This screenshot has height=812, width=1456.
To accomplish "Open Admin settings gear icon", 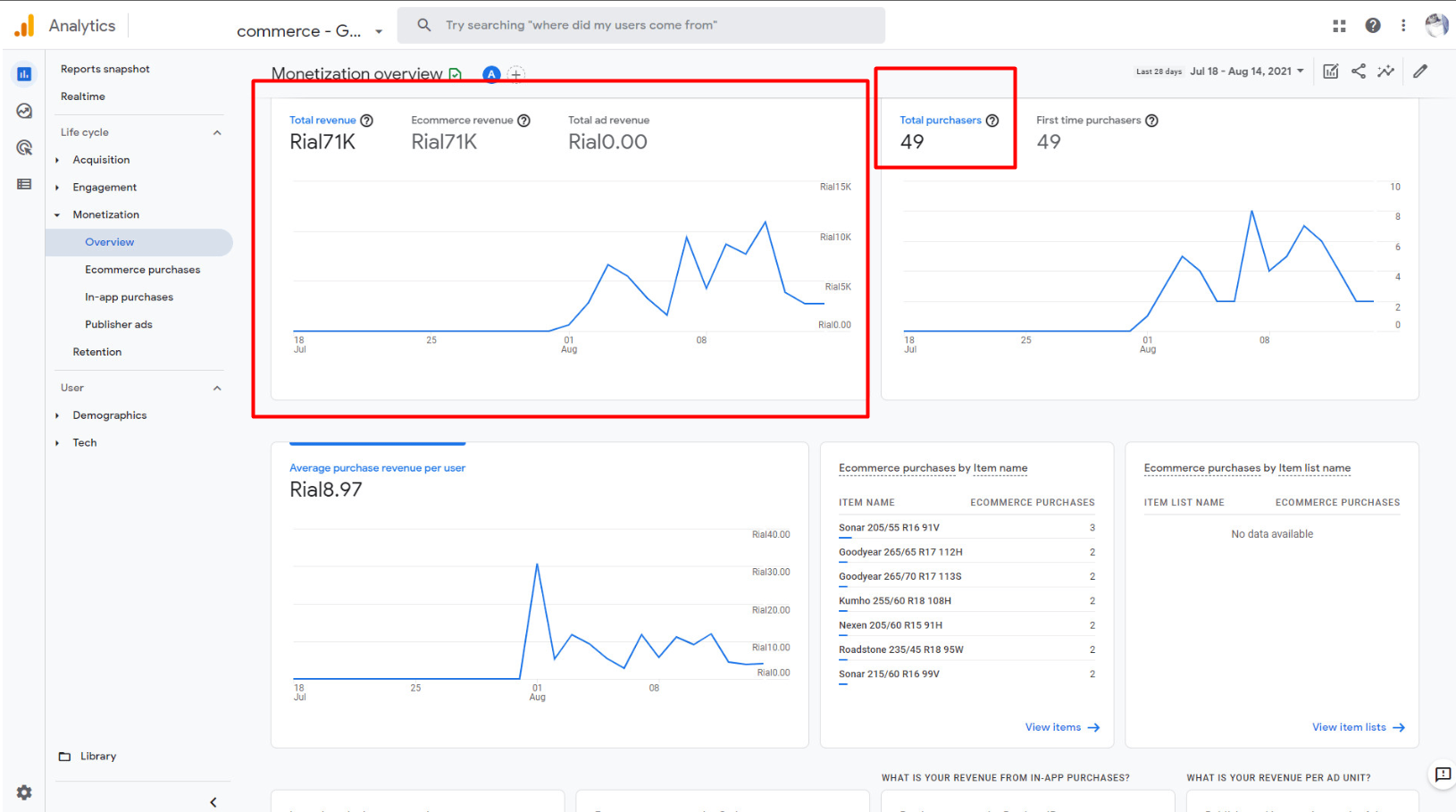I will (x=24, y=792).
